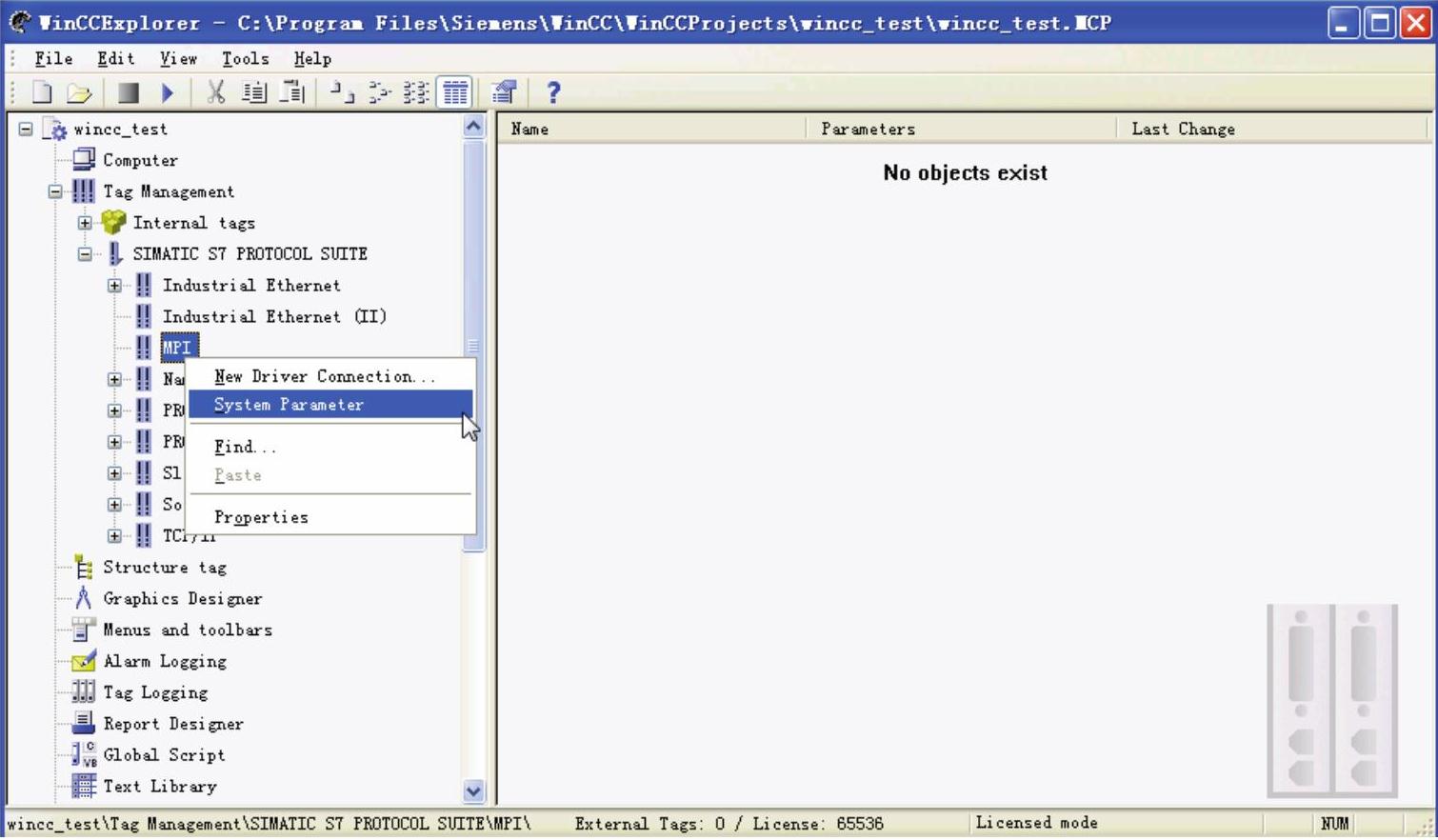The height and width of the screenshot is (840, 1438).
Task: Expand the Internal tags node
Action: pos(85,223)
